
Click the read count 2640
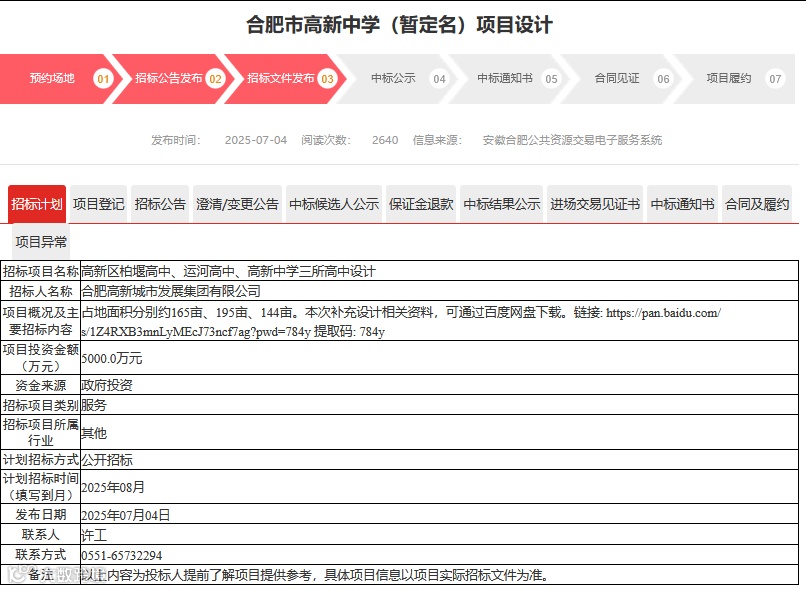[385, 140]
